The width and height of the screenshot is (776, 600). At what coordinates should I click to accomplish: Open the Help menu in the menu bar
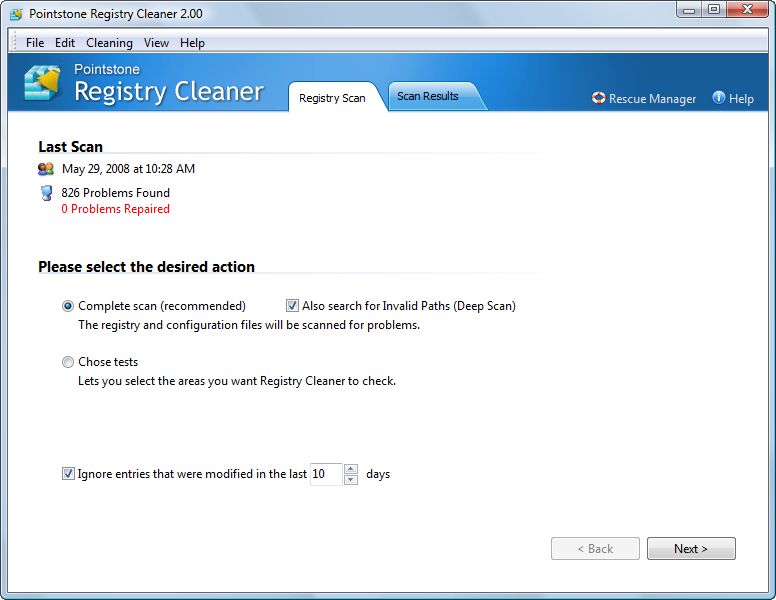[x=192, y=43]
